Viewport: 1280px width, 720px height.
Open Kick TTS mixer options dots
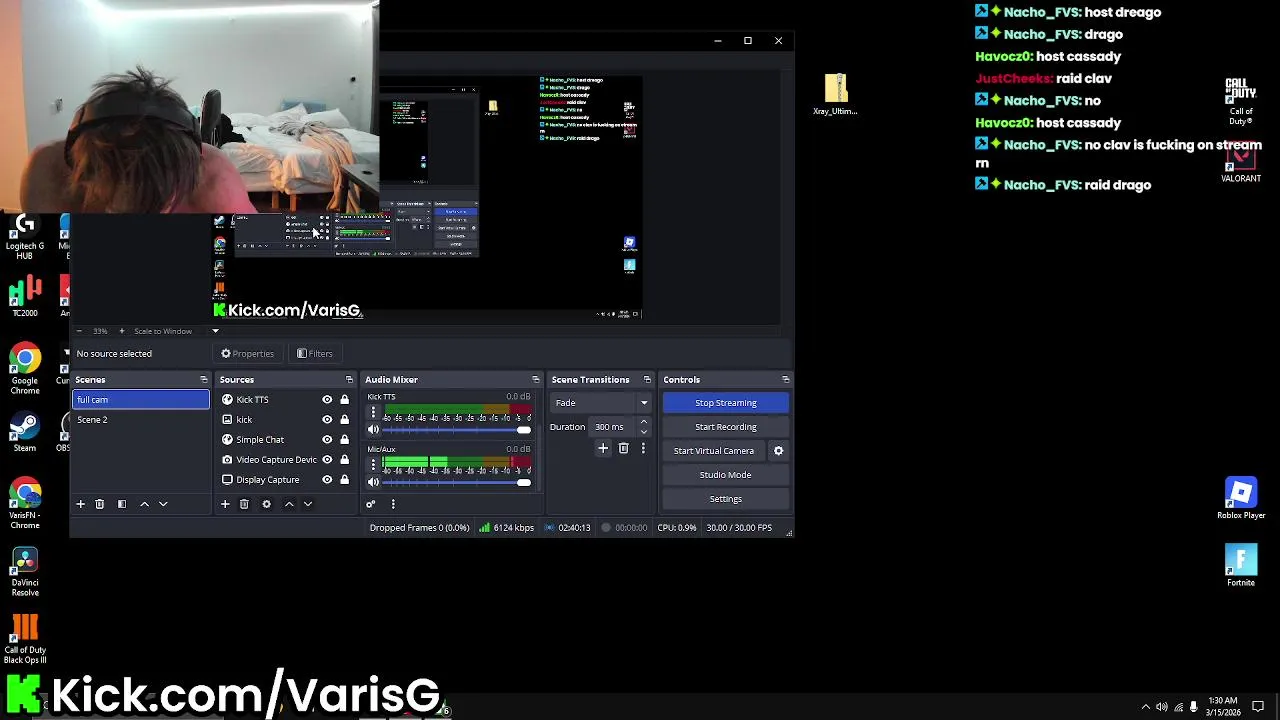pos(373,412)
